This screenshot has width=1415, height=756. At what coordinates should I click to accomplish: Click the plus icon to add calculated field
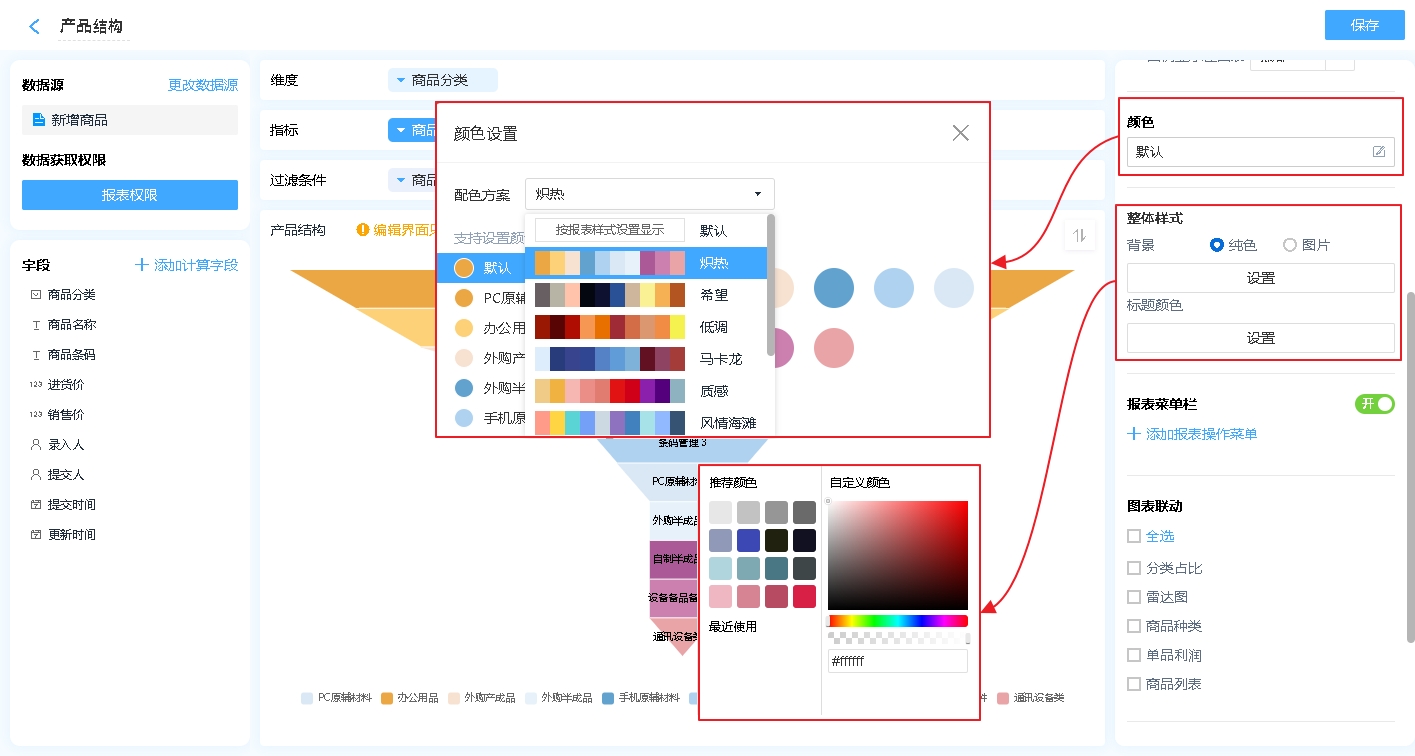tap(141, 265)
